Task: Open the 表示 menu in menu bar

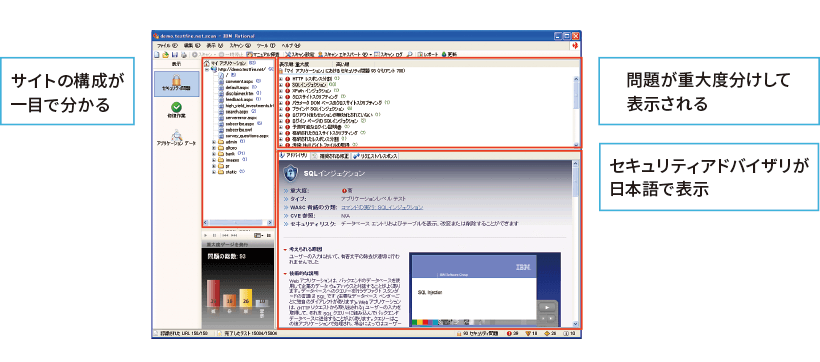Action: coord(214,46)
